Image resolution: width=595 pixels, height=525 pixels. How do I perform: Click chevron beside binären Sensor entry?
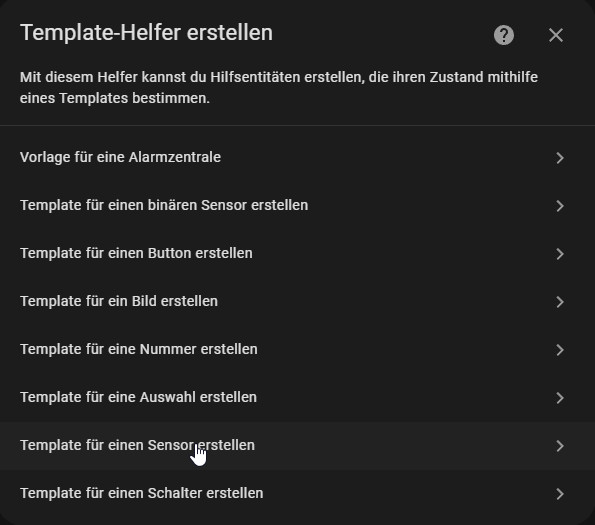[x=560, y=206]
